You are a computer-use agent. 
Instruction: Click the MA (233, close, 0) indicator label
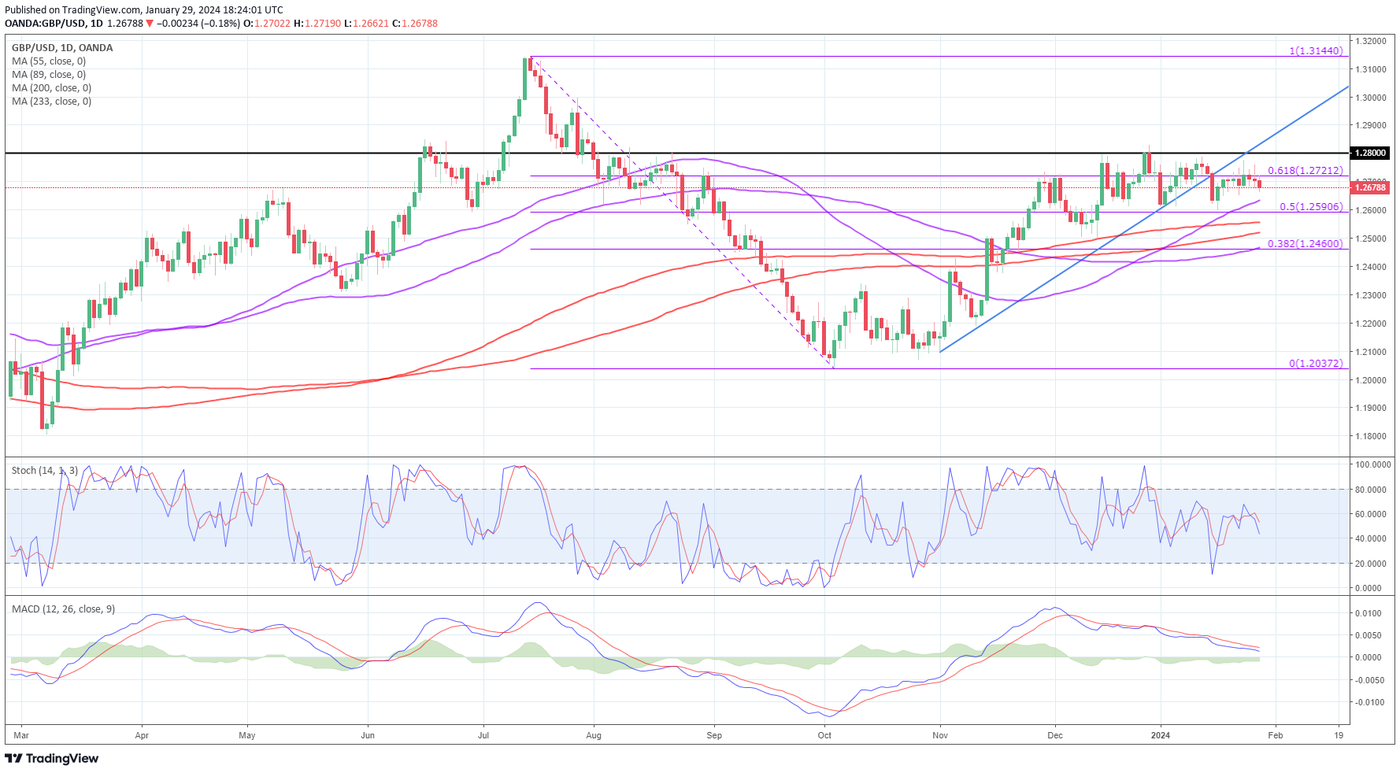51,102
